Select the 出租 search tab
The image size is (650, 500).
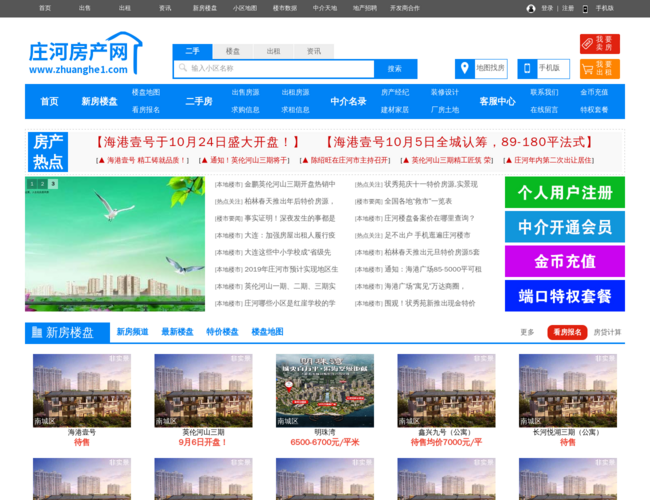coord(273,51)
